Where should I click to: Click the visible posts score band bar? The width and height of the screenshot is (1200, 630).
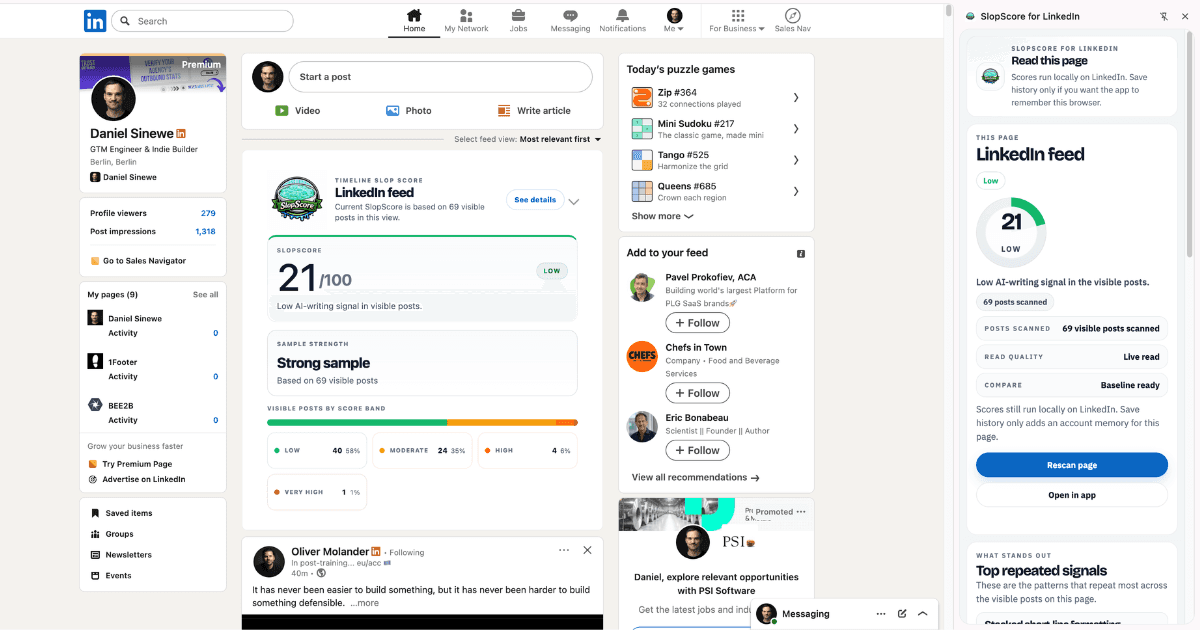(422, 422)
